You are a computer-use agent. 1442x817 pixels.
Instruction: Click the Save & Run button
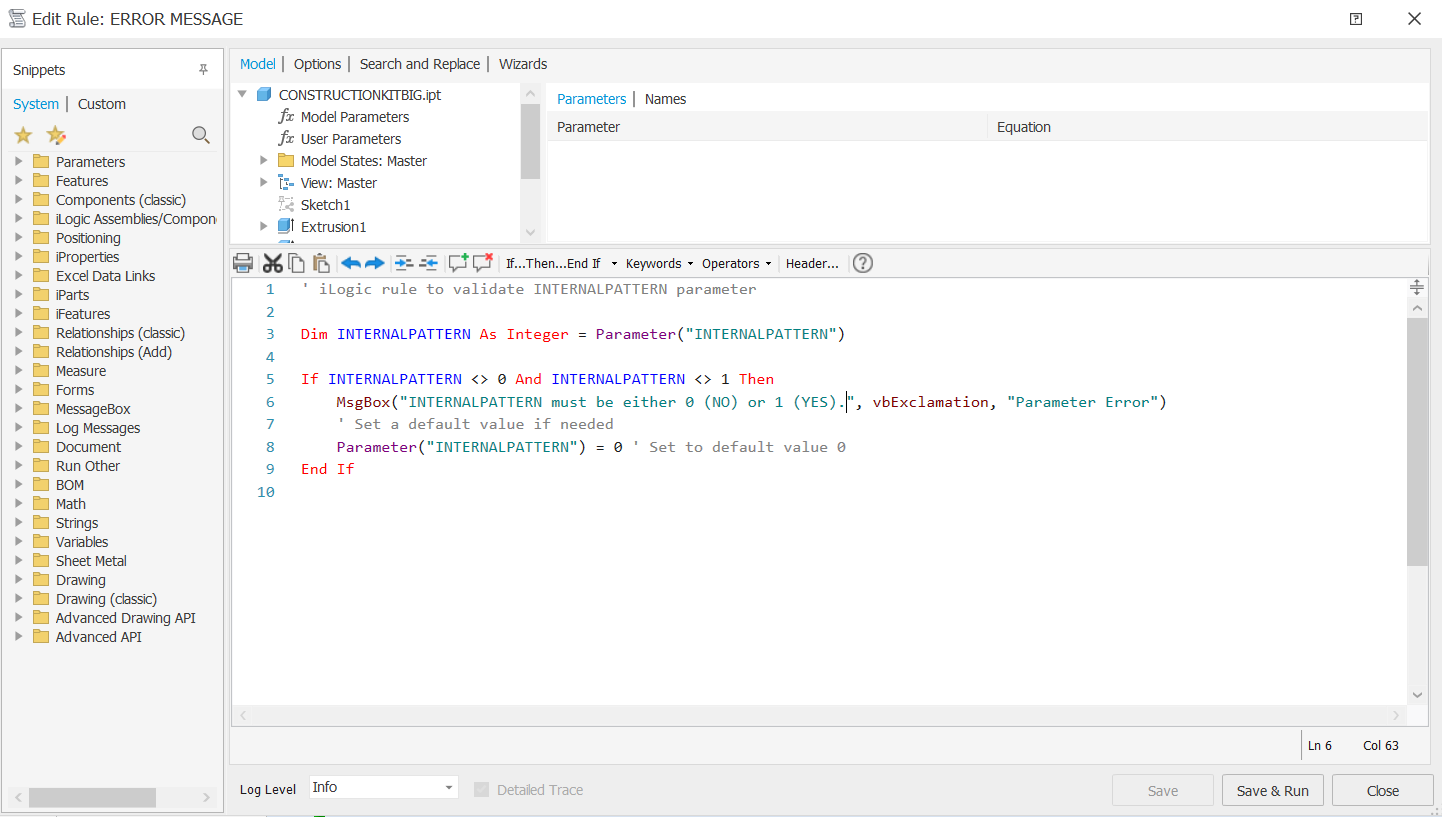point(1272,790)
